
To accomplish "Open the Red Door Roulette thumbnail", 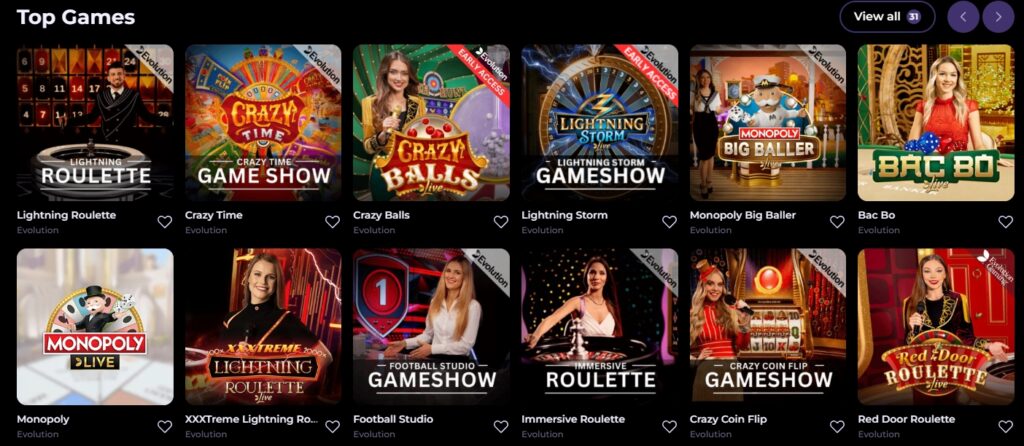I will tap(936, 327).
